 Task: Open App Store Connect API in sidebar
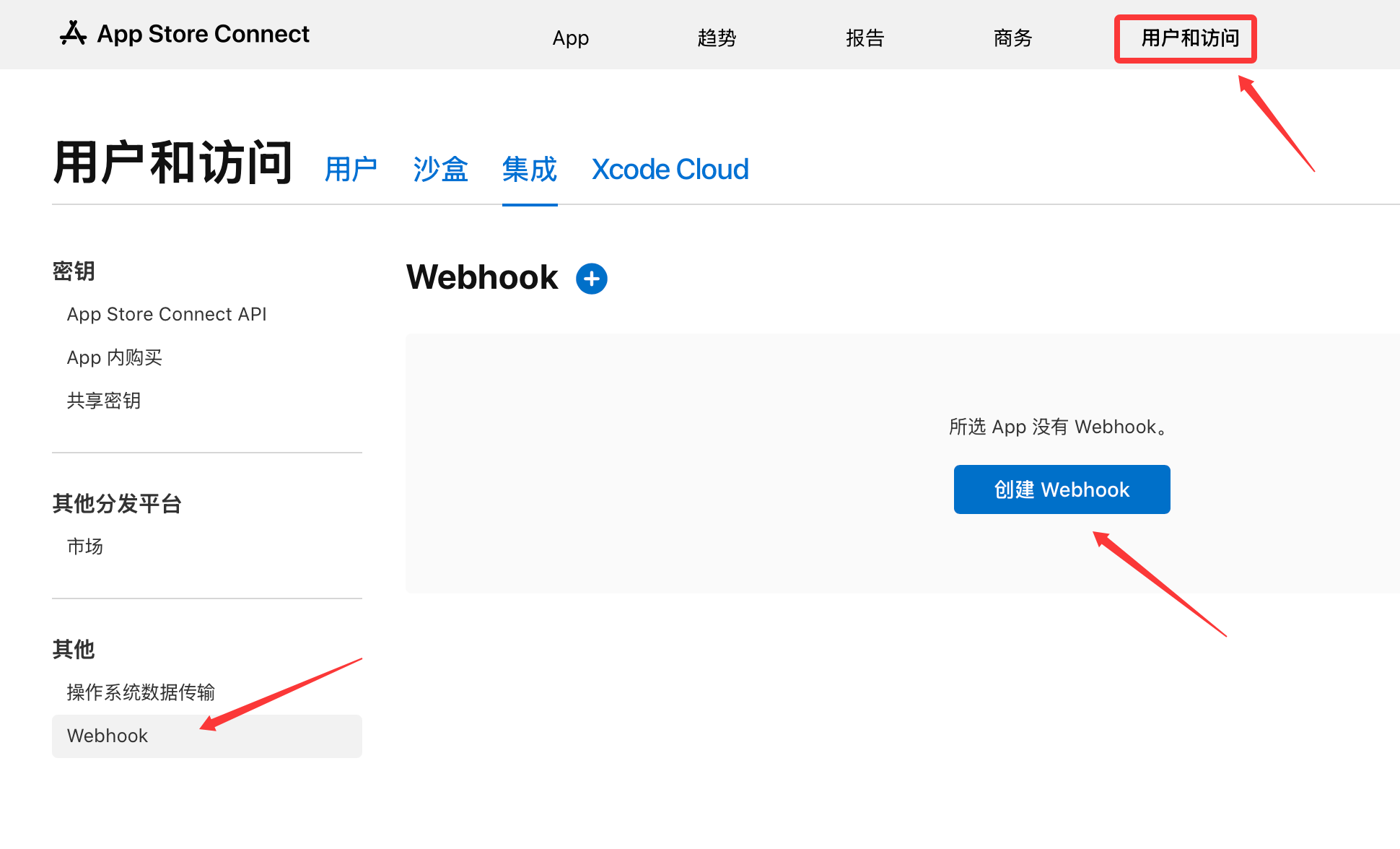[x=167, y=314]
